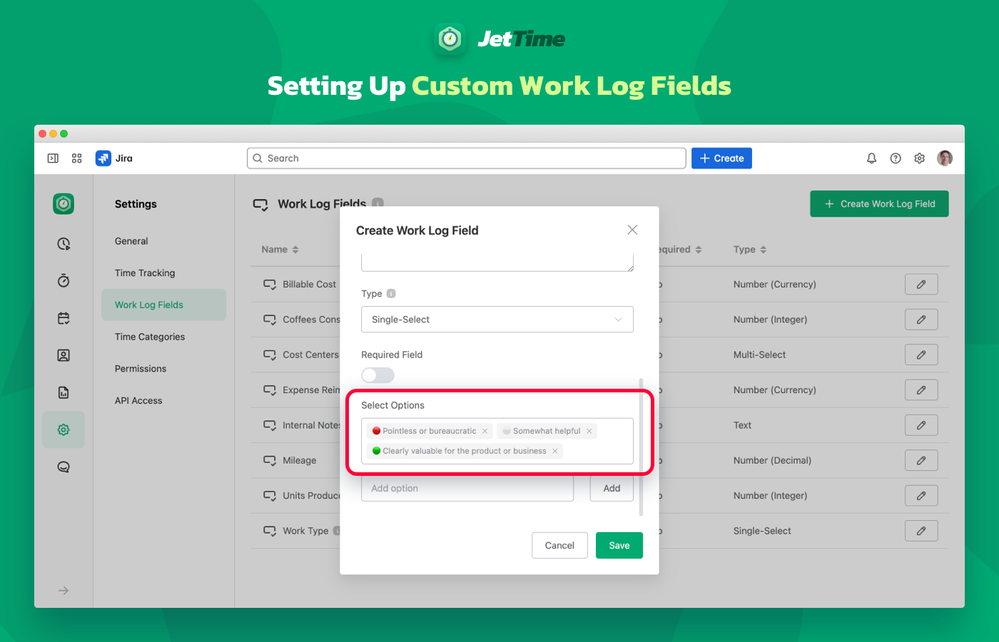Remove the Clearly valuable option tag

coord(555,451)
